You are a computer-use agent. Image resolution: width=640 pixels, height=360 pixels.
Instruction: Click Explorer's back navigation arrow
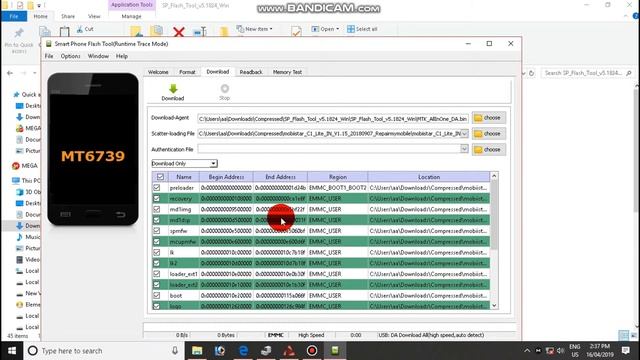pos(10,73)
